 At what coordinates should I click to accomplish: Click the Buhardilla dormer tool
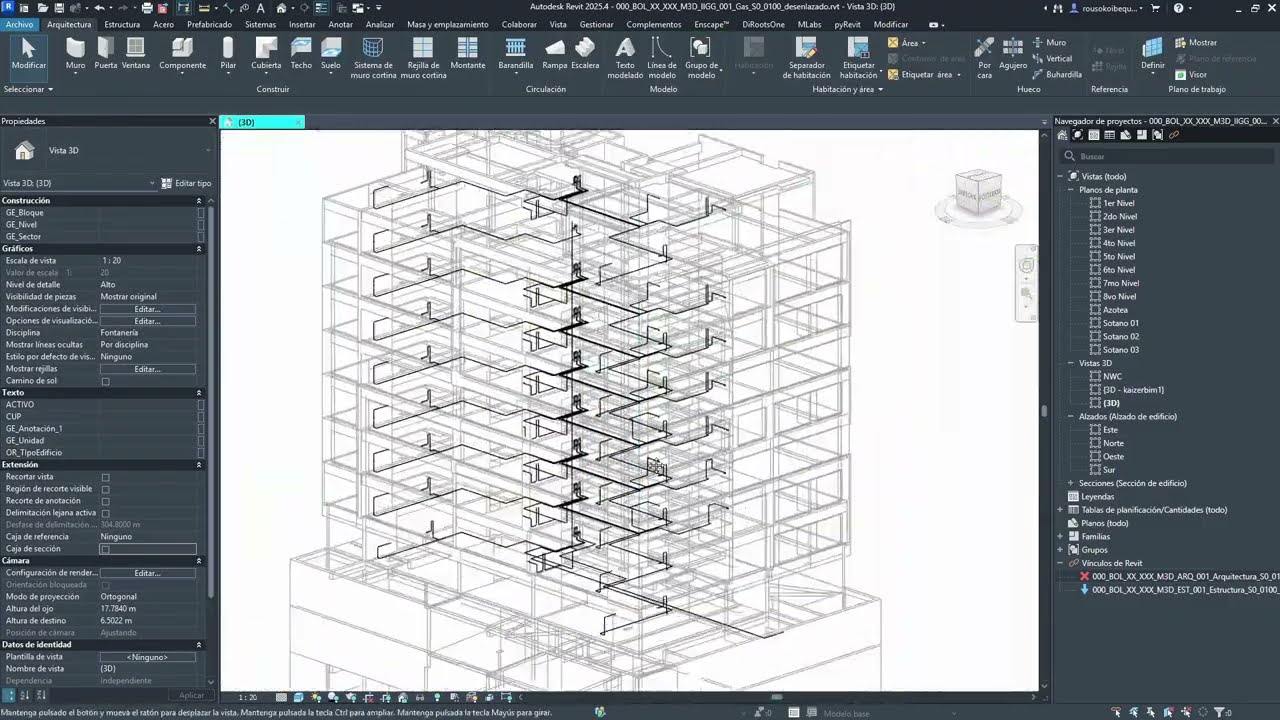(x=1057, y=74)
